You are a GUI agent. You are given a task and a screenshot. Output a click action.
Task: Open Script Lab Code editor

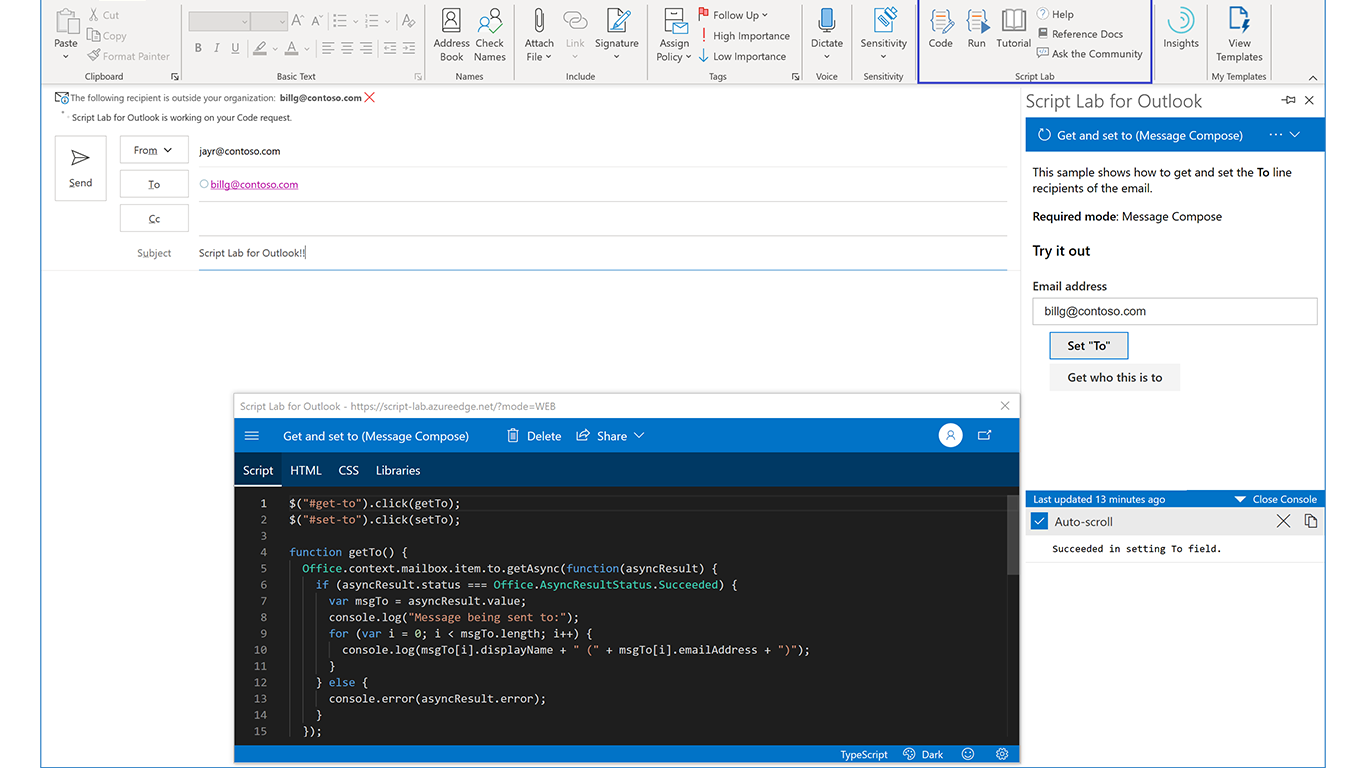click(x=940, y=29)
